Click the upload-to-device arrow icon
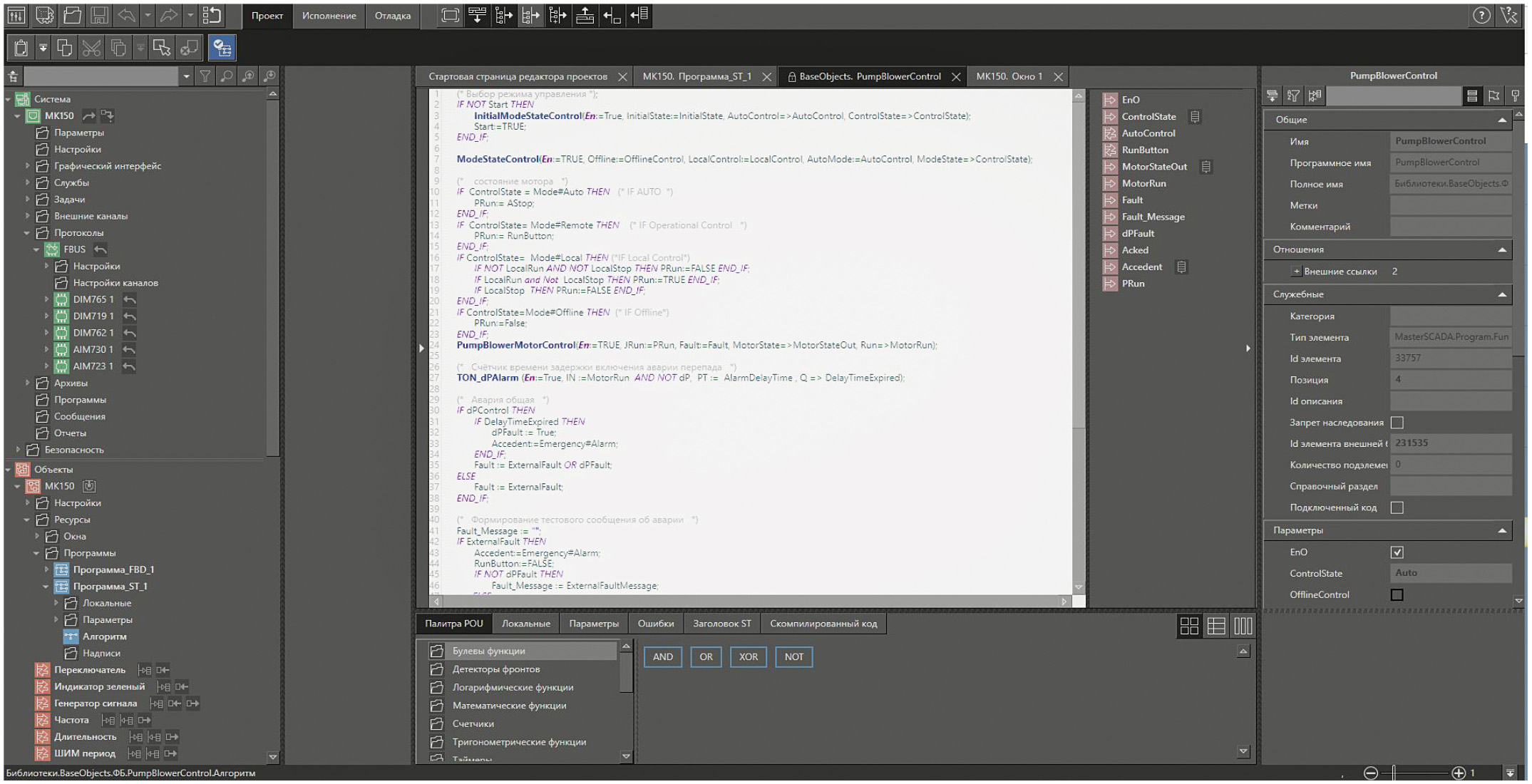The height and width of the screenshot is (784, 1532). click(585, 15)
